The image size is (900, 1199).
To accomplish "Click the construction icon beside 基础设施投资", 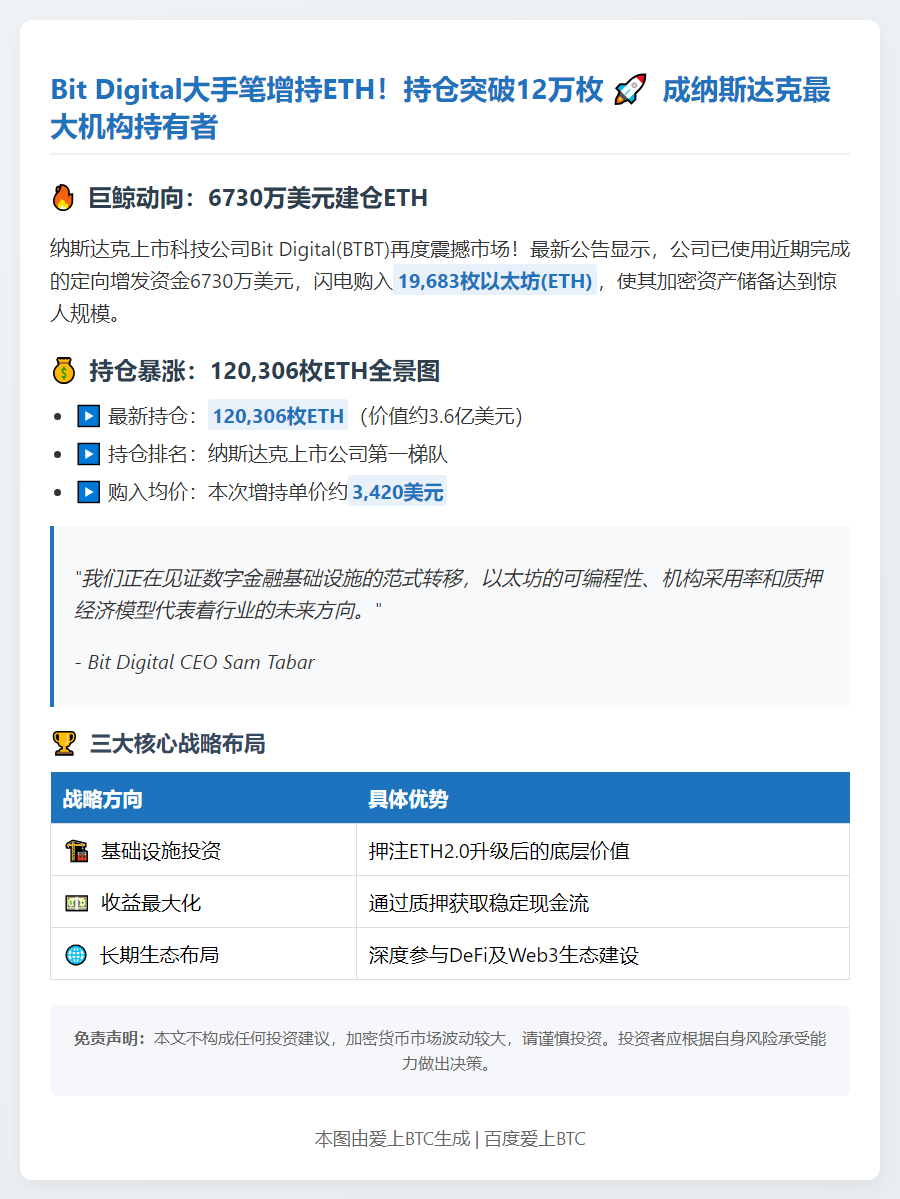I will coord(76,850).
